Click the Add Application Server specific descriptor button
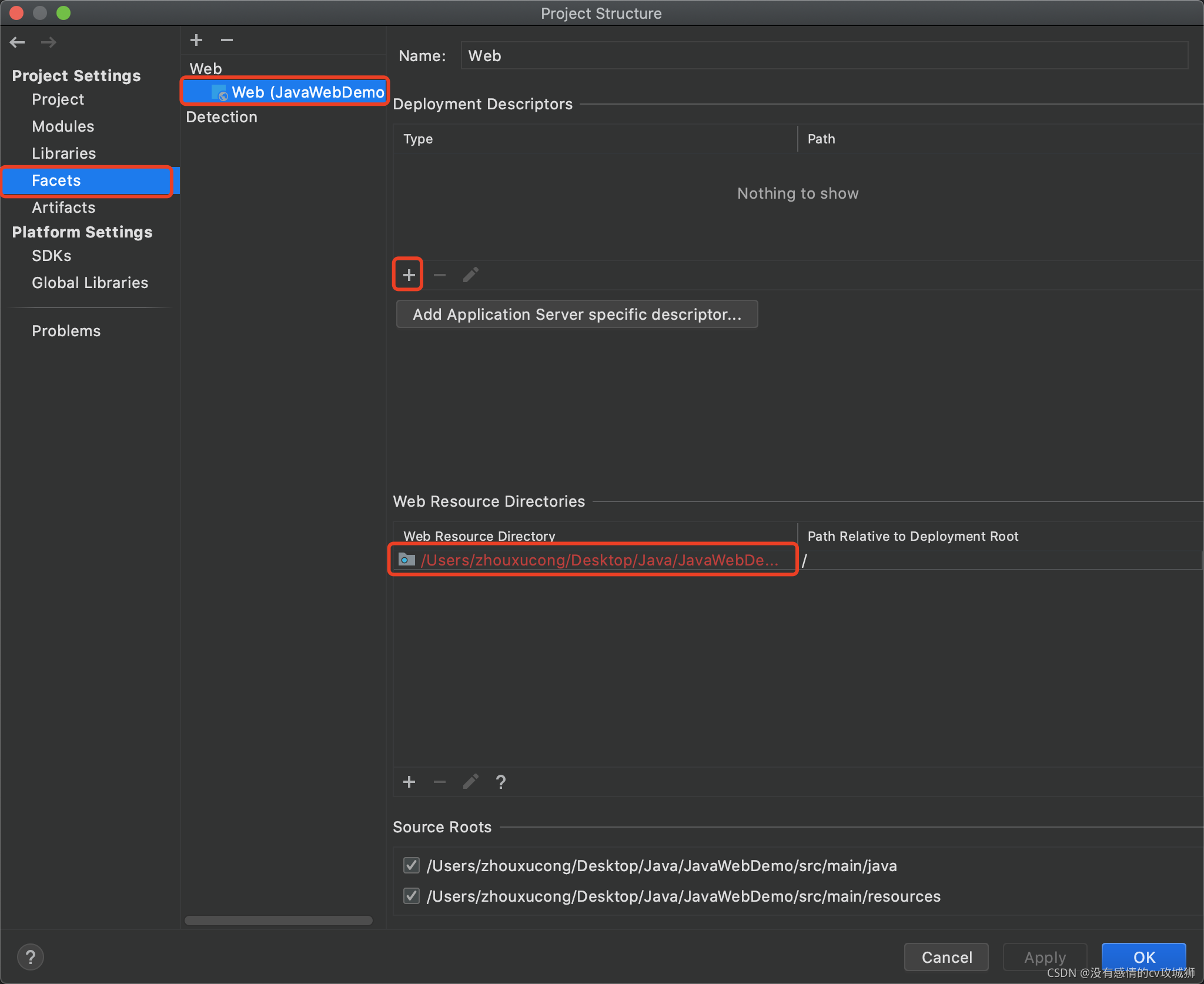The image size is (1204, 984). tap(577, 315)
